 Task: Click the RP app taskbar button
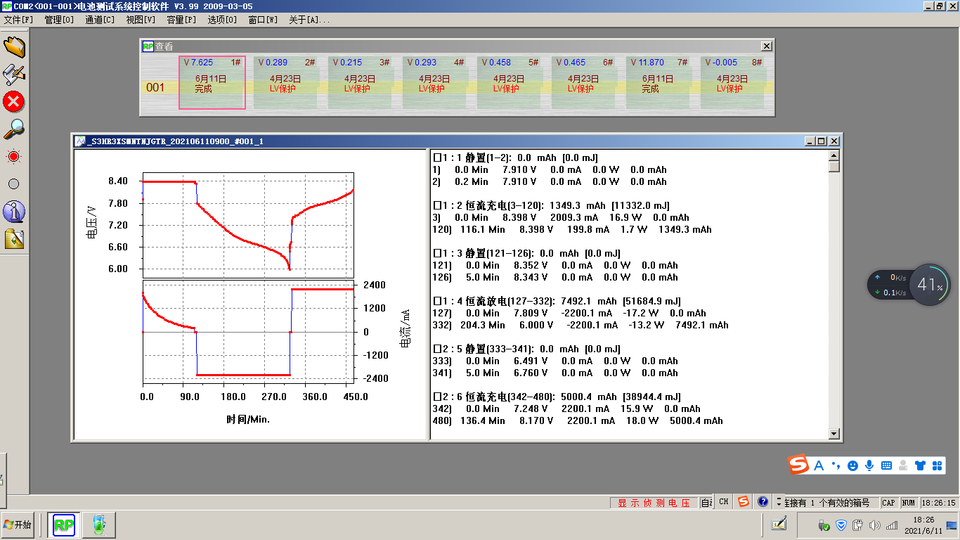pos(64,524)
